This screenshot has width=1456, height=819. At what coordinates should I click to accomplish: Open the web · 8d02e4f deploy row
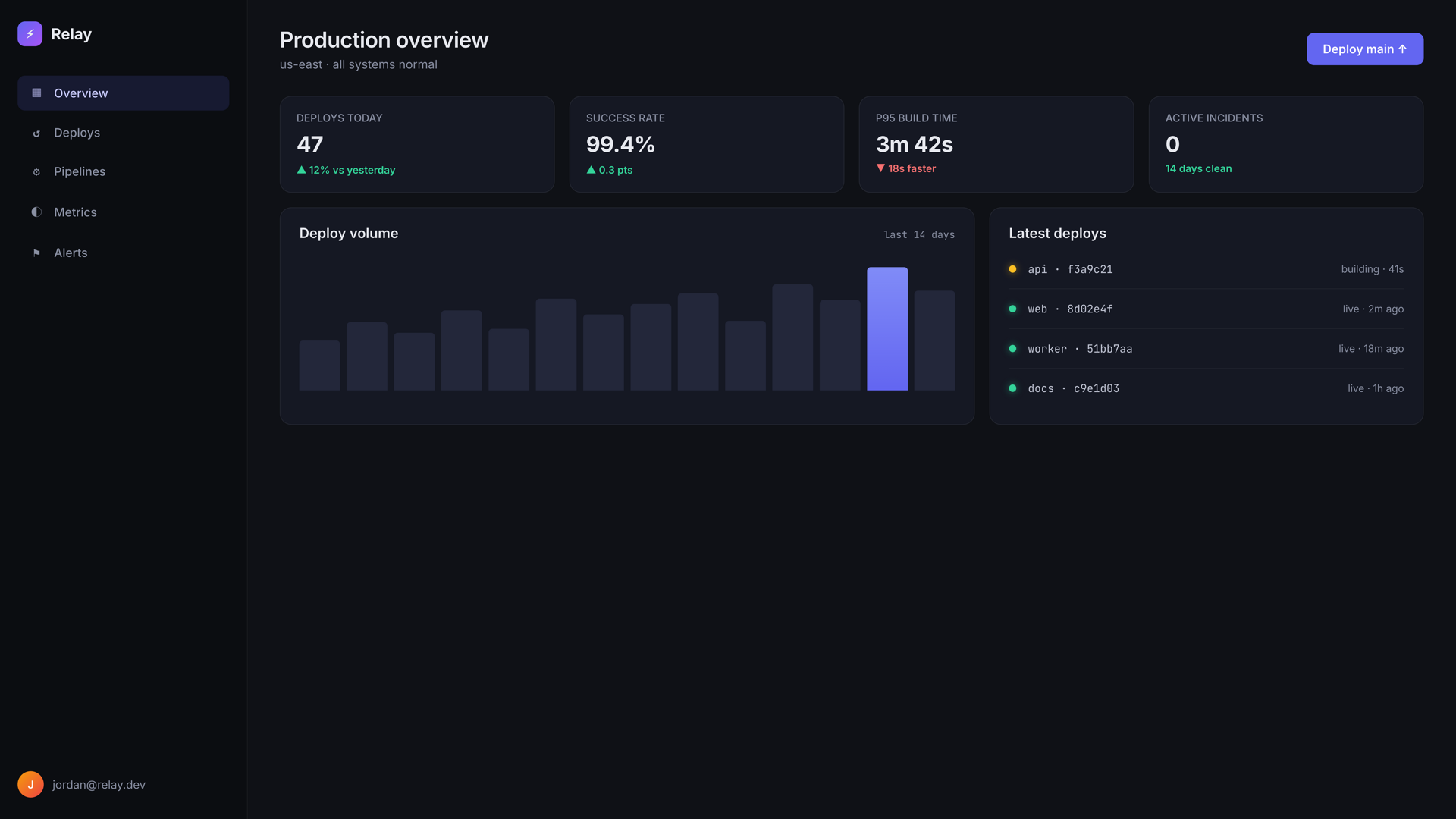click(x=1206, y=309)
